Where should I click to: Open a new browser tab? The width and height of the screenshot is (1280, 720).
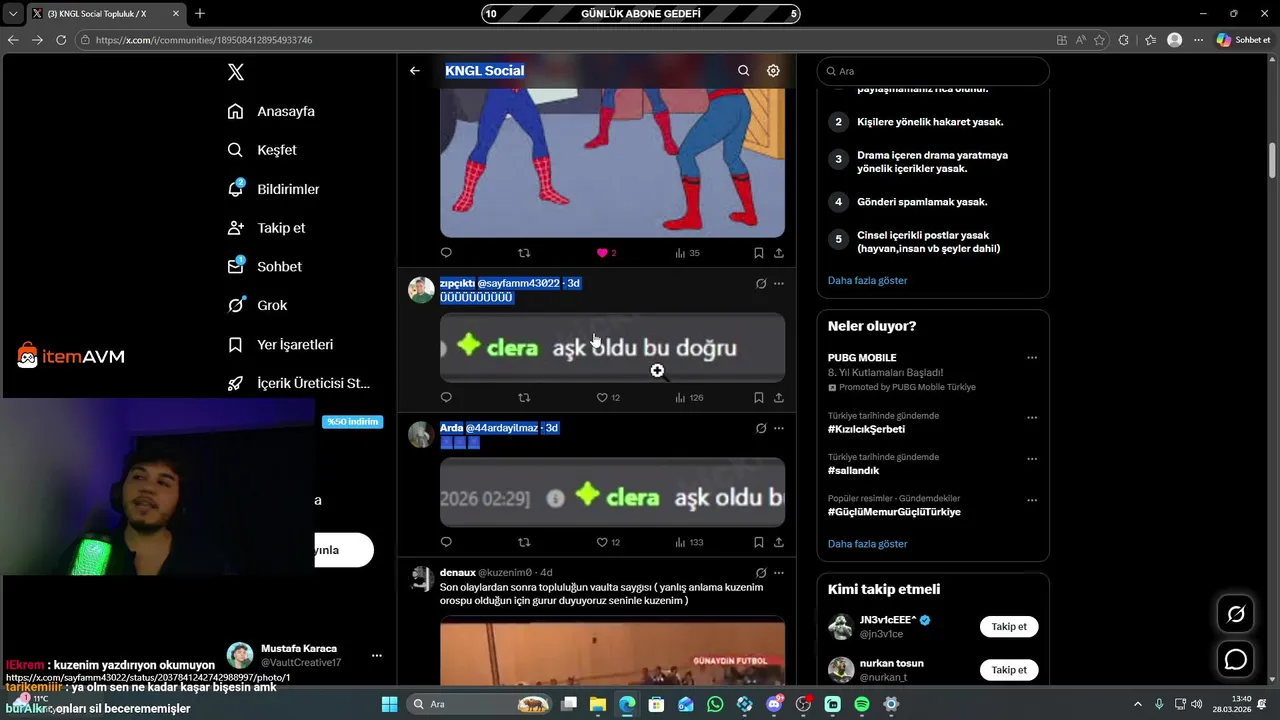click(200, 13)
